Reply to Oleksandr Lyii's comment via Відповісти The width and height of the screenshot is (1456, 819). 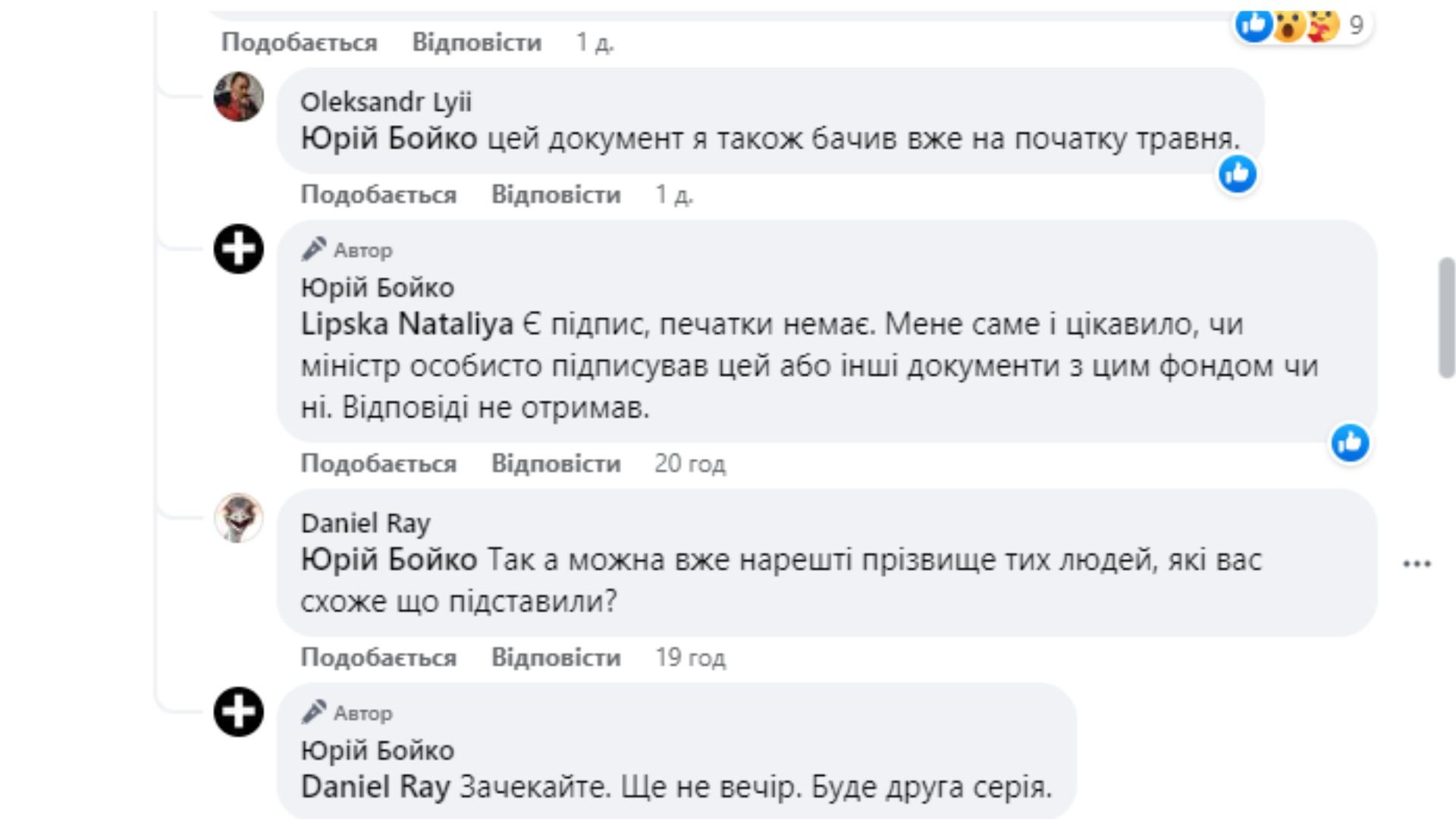(x=556, y=195)
